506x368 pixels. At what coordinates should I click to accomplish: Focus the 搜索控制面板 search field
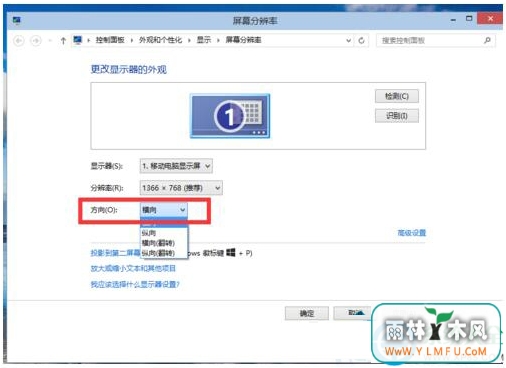(x=430, y=41)
